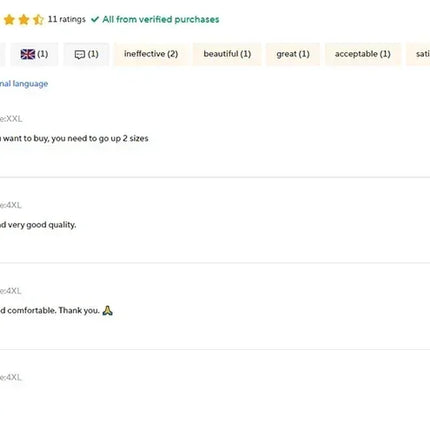Click the praying hands emoji
This screenshot has width=430, height=430.
(107, 310)
